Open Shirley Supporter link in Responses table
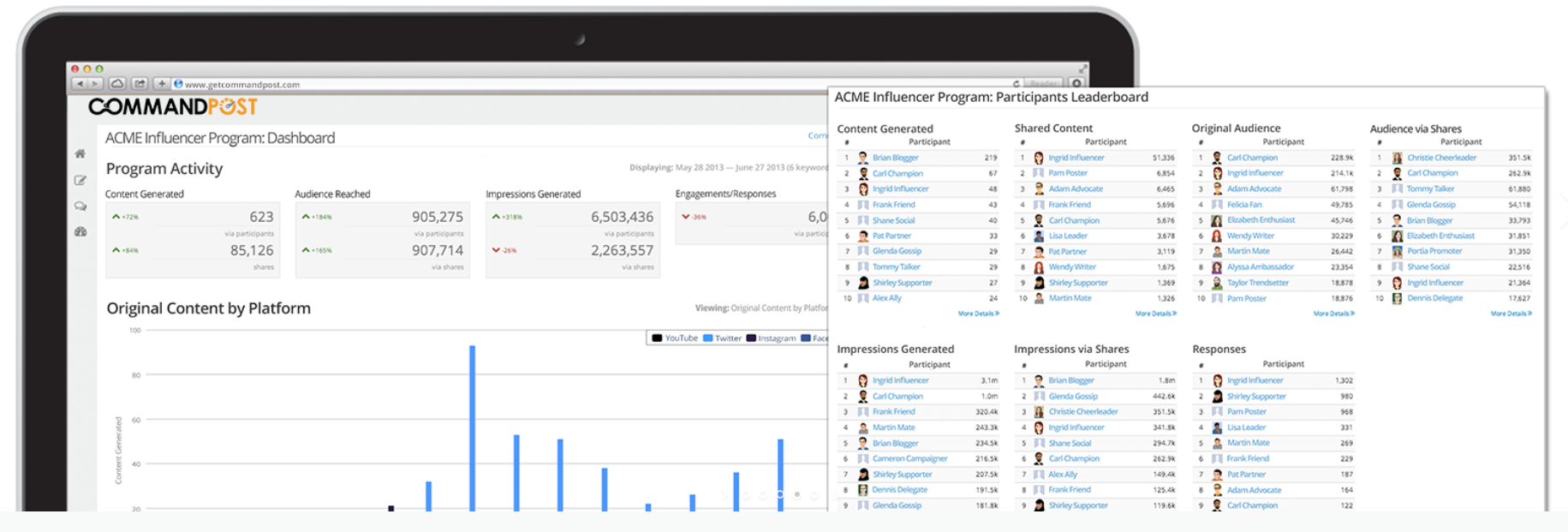 tap(1256, 396)
